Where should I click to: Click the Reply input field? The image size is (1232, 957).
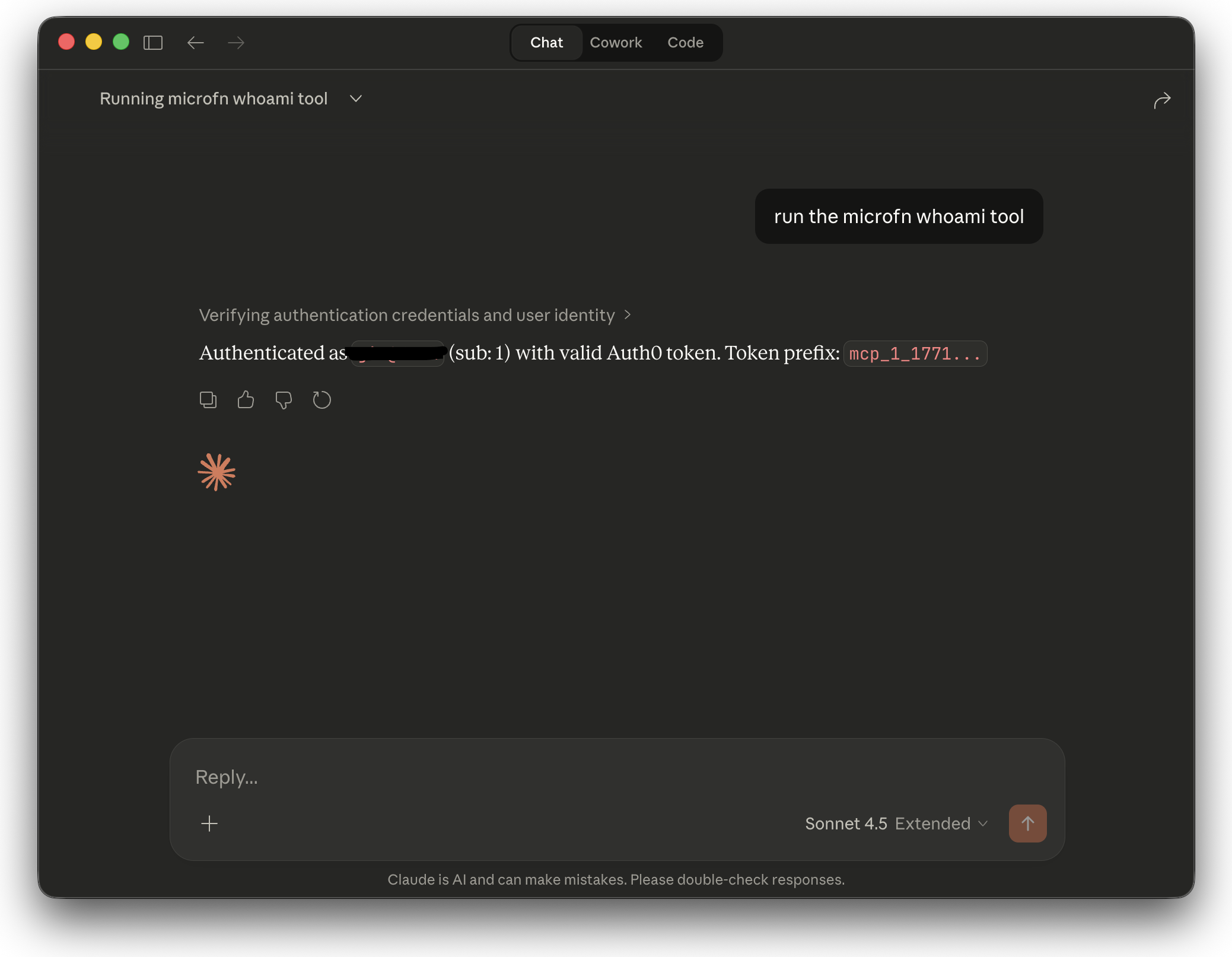pyautogui.click(x=617, y=777)
